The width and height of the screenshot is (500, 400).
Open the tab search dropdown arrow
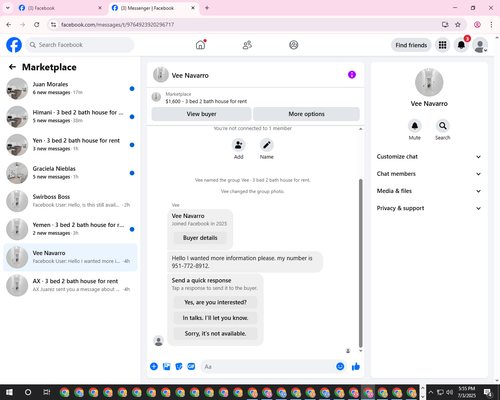8,8
